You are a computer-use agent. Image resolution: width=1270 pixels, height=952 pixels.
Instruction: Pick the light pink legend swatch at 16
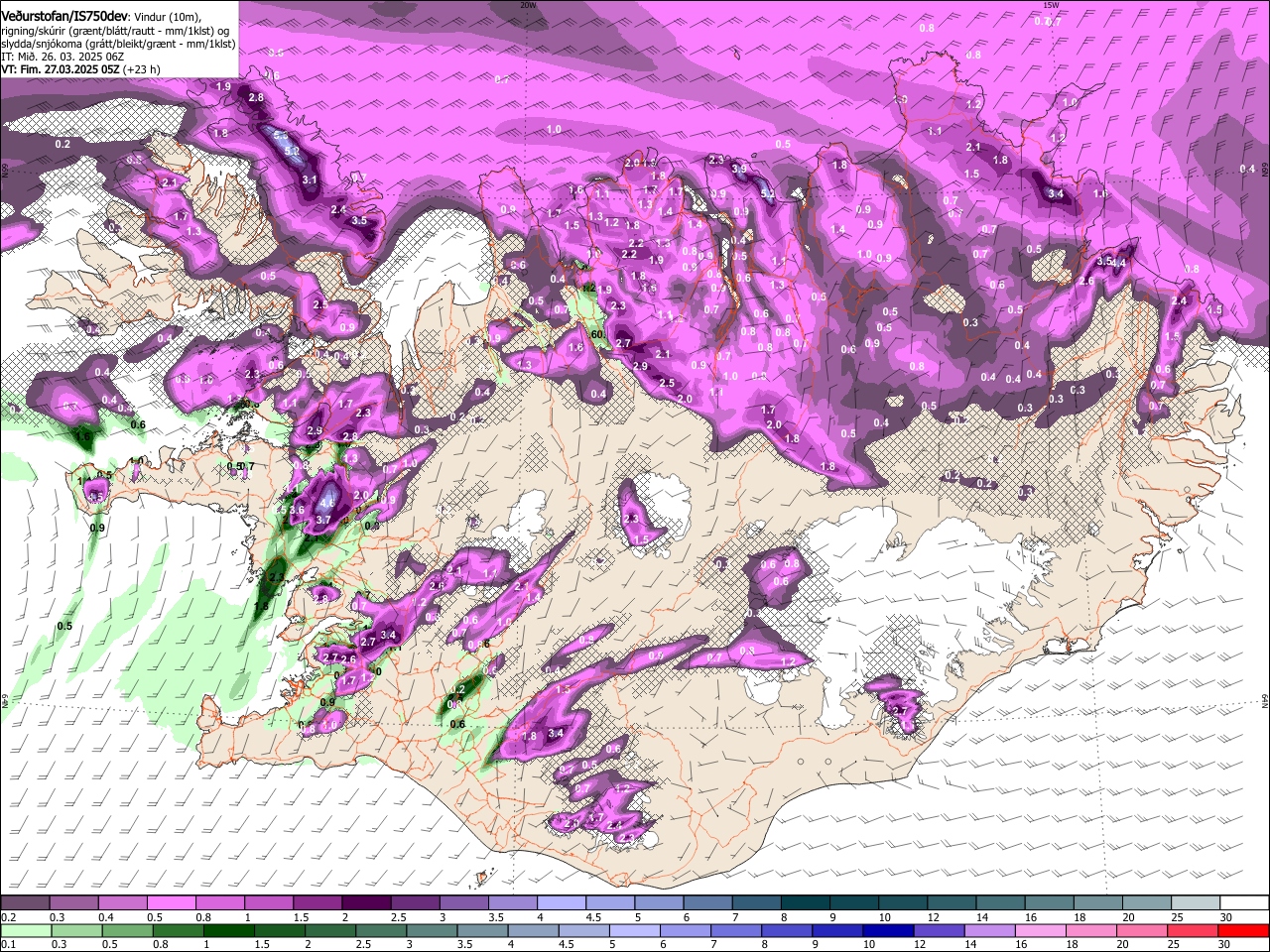point(1041,930)
